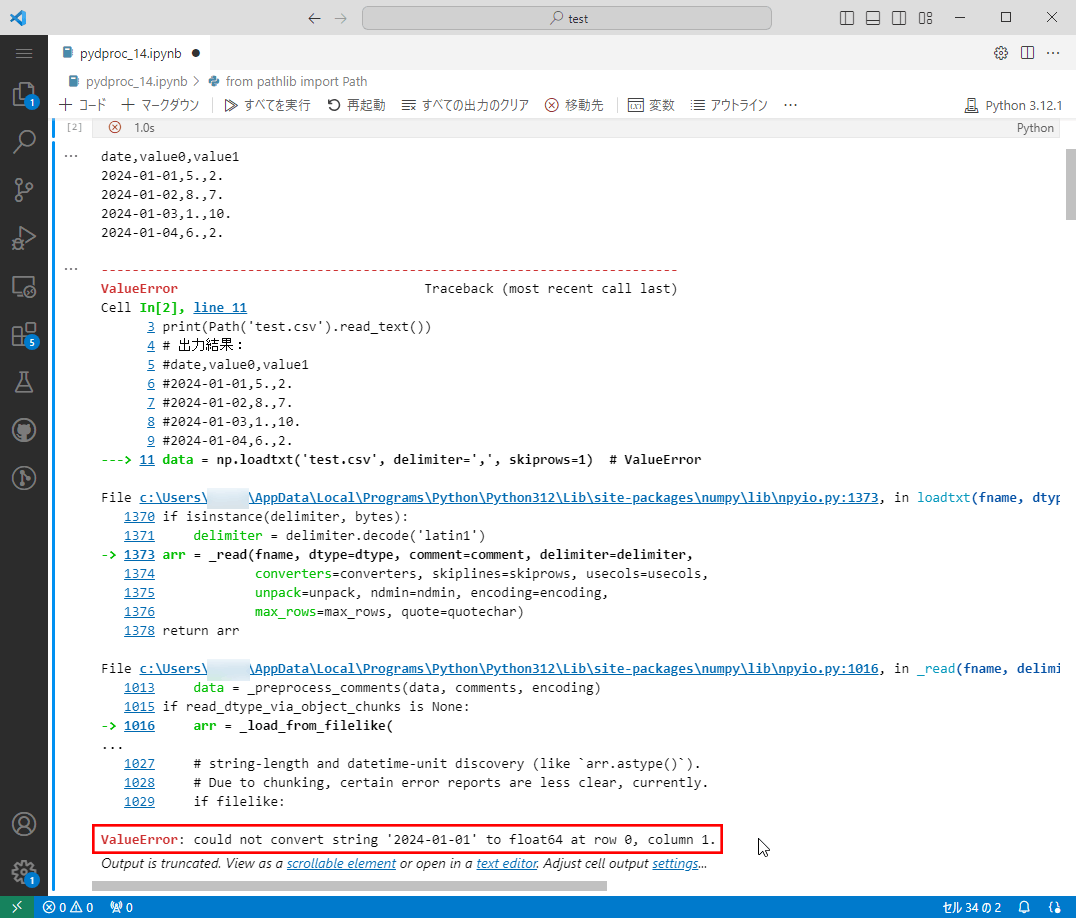Viewport: 1076px width, 918px height.
Task: Open the GitHub view icon
Action: (24, 430)
